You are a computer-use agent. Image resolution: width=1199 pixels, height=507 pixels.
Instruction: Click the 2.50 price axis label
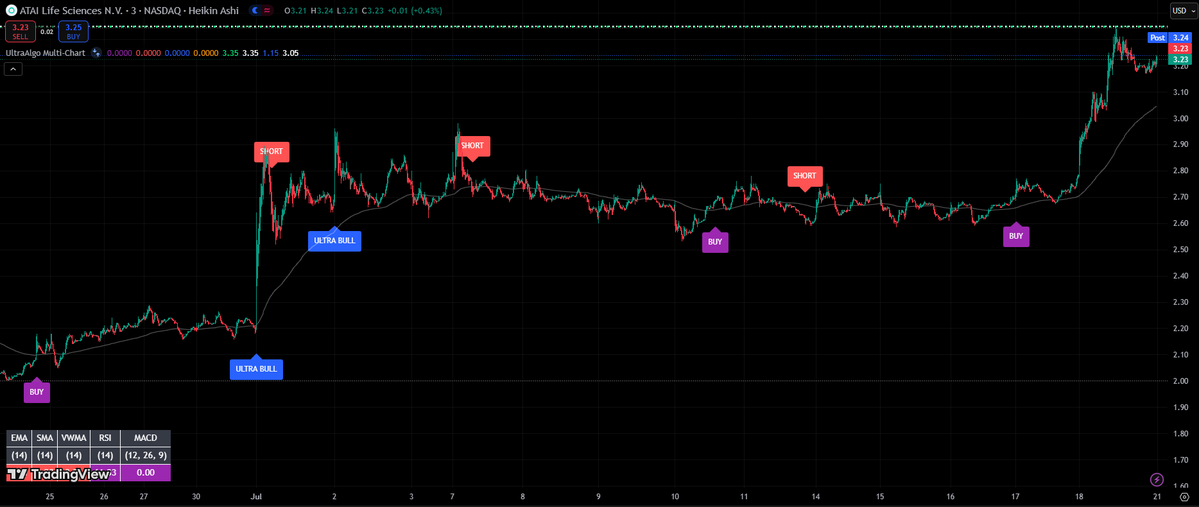1180,250
